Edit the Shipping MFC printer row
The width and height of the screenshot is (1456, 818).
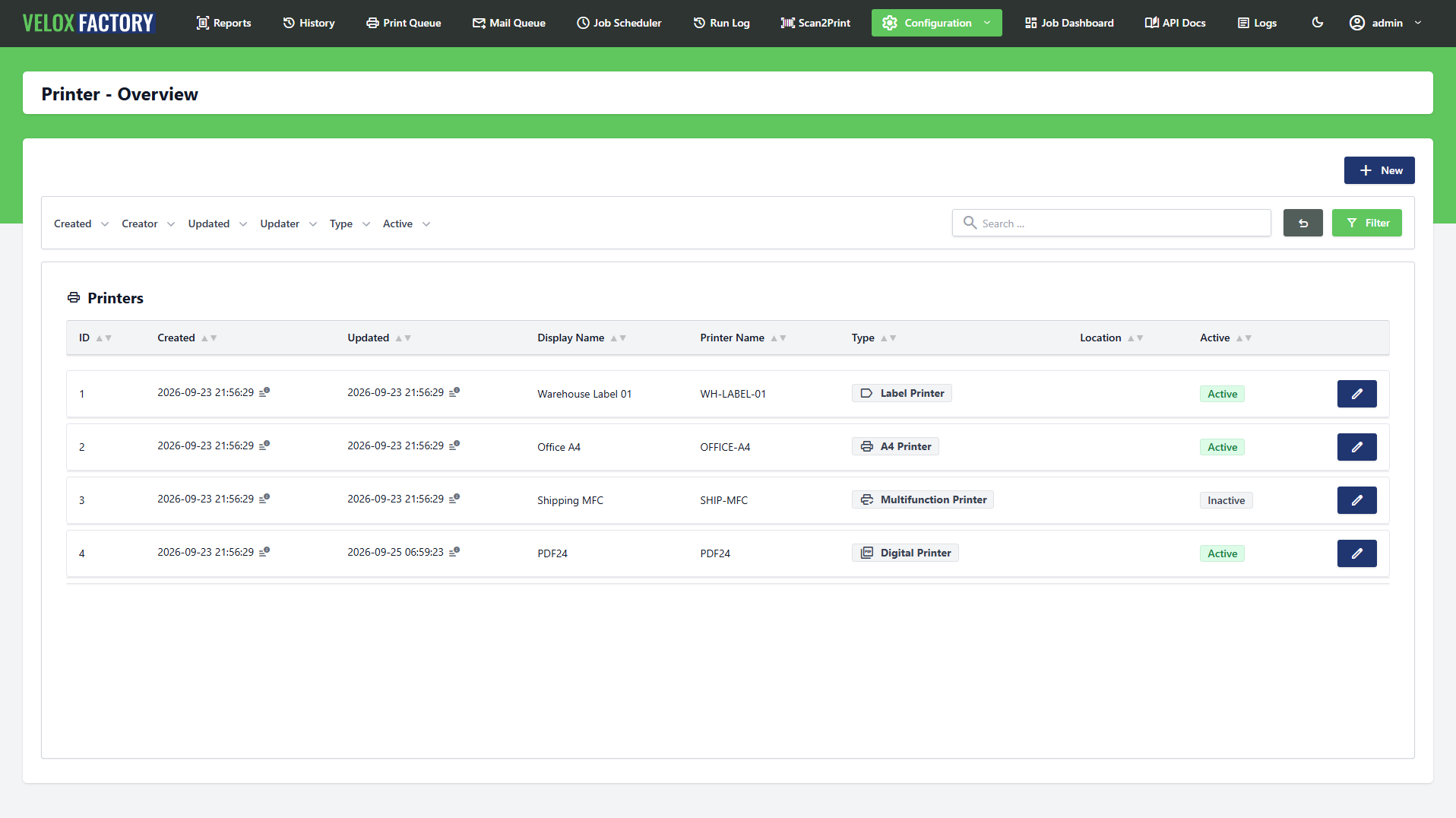[x=1356, y=500]
